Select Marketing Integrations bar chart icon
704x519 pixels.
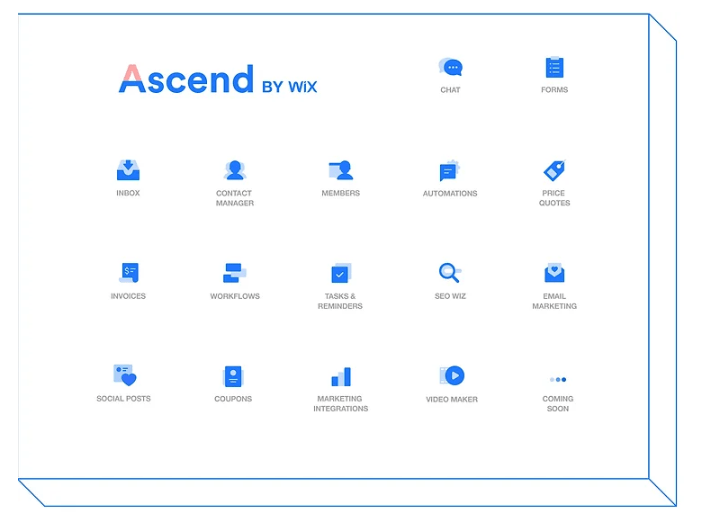pyautogui.click(x=341, y=377)
